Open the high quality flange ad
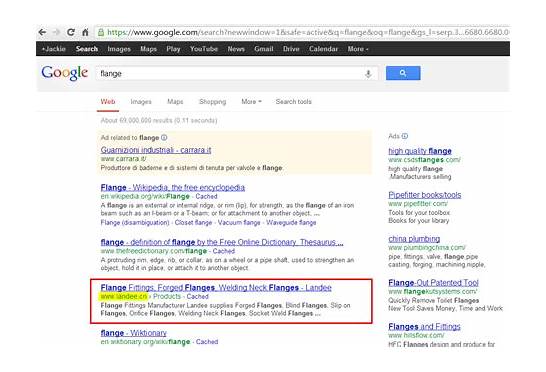Screen dimensions: 546x372 point(420,151)
